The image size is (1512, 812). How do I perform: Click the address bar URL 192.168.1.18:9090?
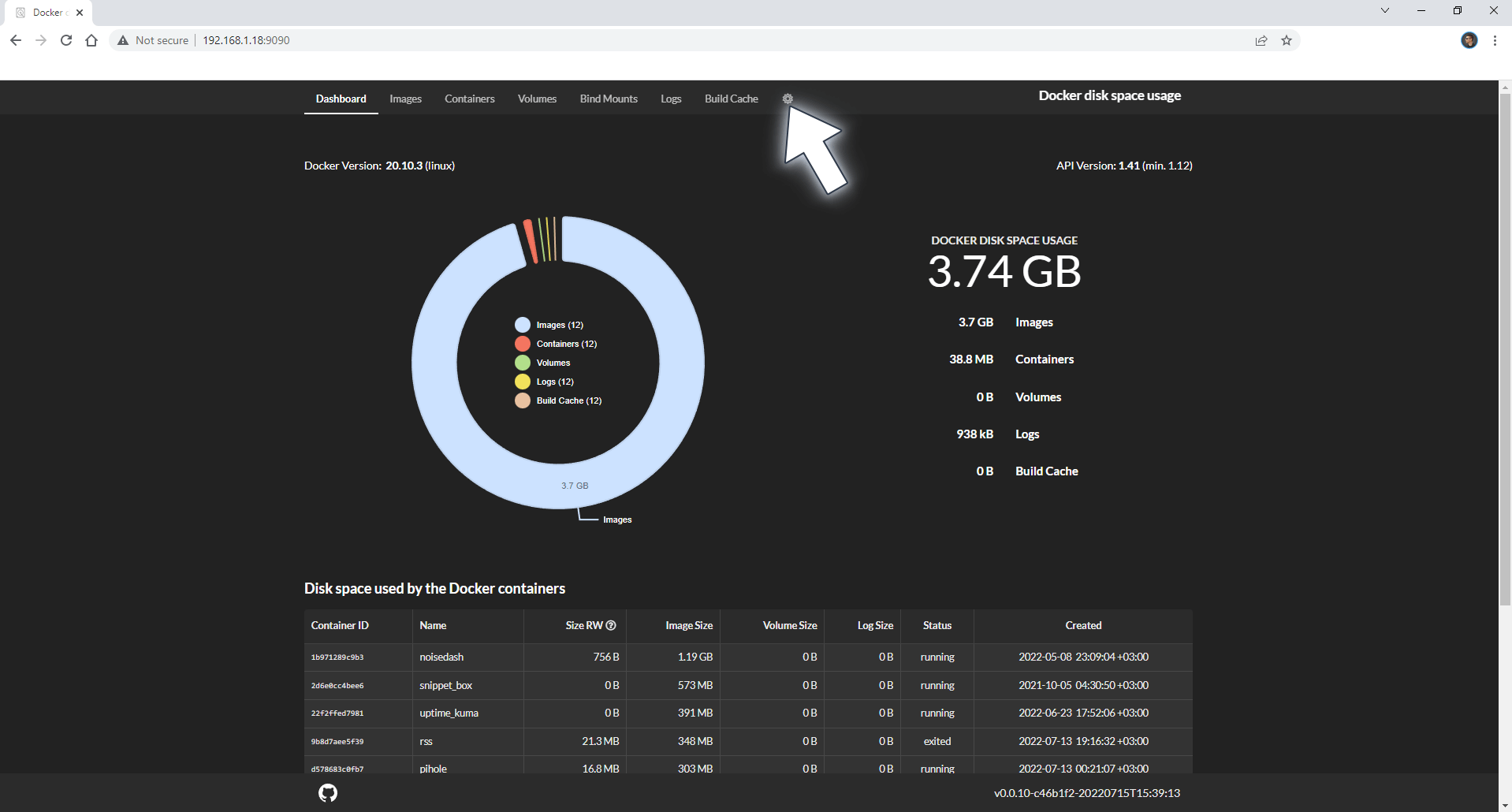pos(246,40)
